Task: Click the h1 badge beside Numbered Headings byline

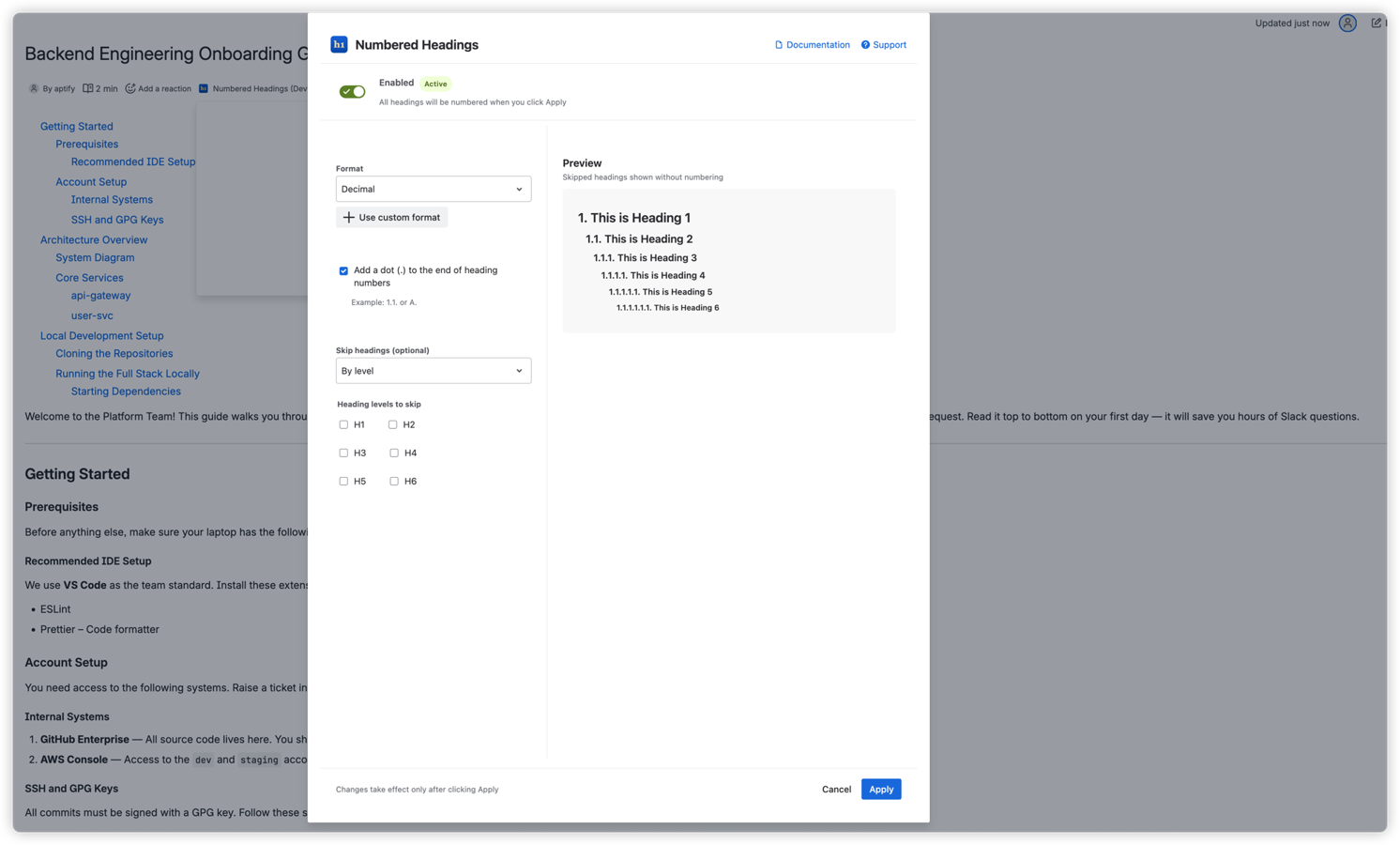Action: pos(202,88)
